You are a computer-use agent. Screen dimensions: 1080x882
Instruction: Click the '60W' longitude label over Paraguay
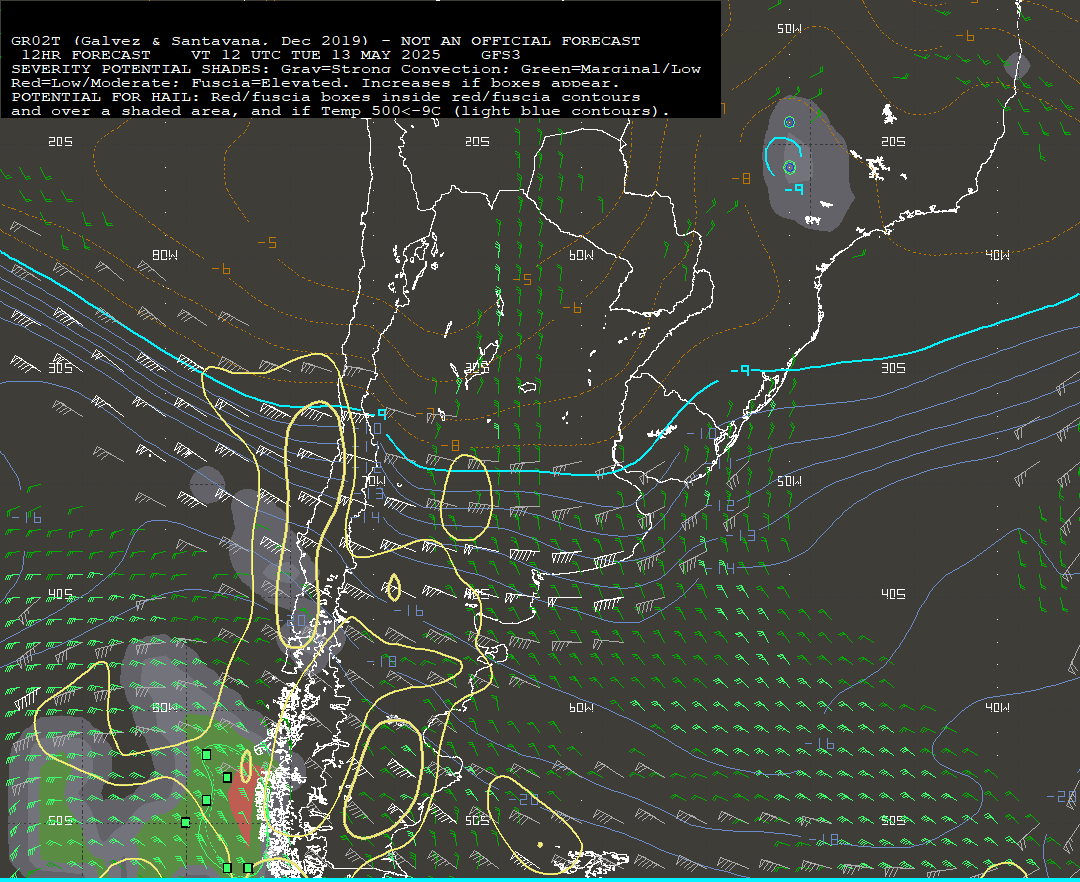581,255
